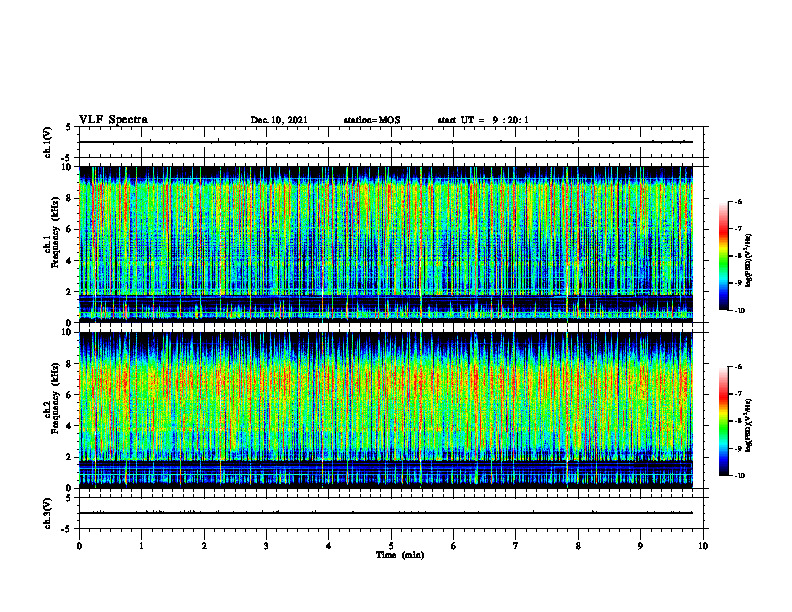792x612 pixels.
Task: Click the ch.2 spectrogram color bar
Action: pyautogui.click(x=723, y=421)
